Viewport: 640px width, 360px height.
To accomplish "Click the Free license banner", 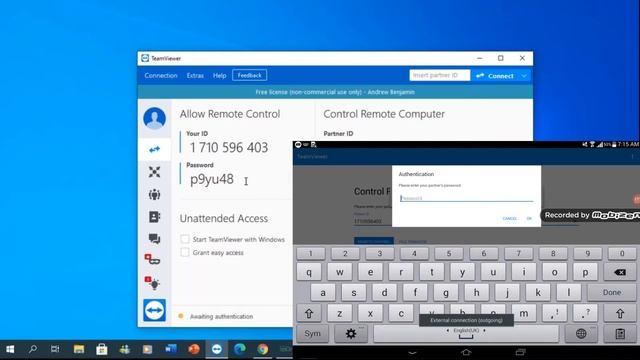I will 335,92.
